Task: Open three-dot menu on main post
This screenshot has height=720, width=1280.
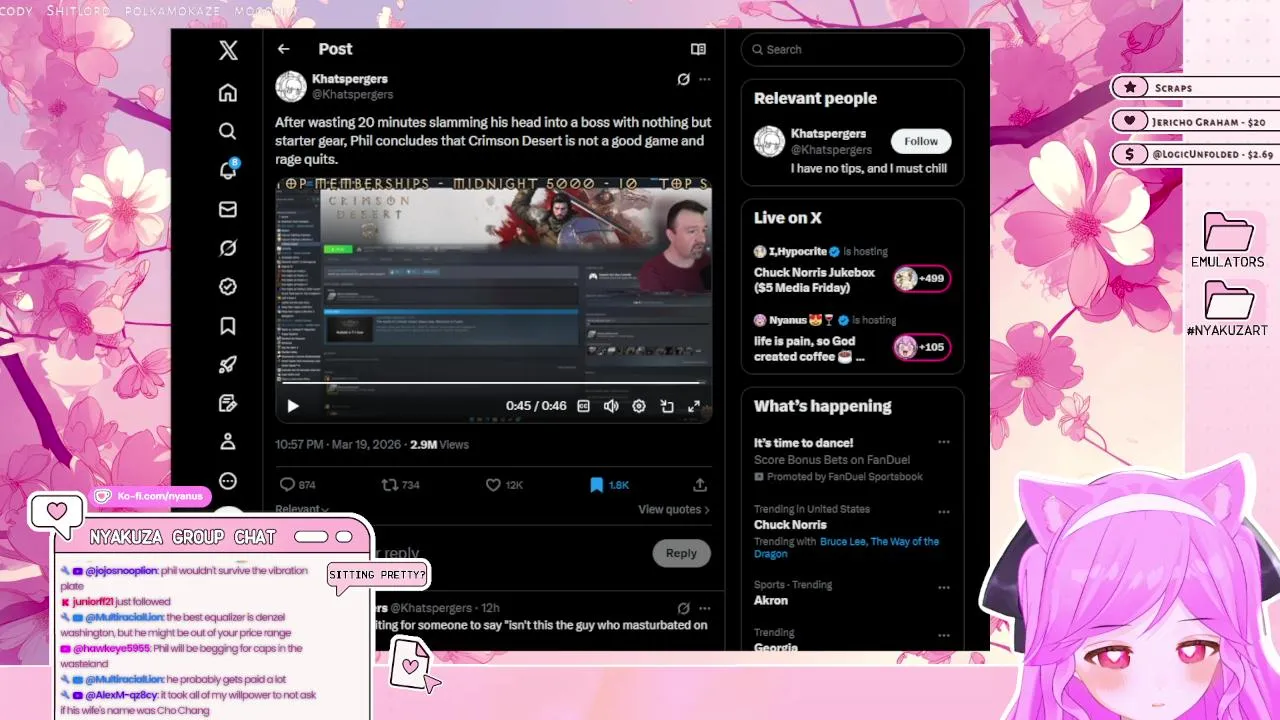Action: tap(705, 79)
